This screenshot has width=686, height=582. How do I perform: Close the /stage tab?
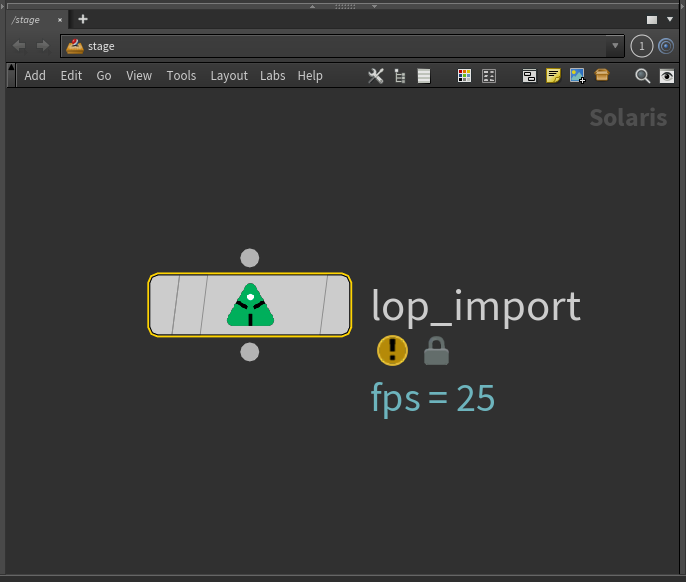tap(60, 20)
